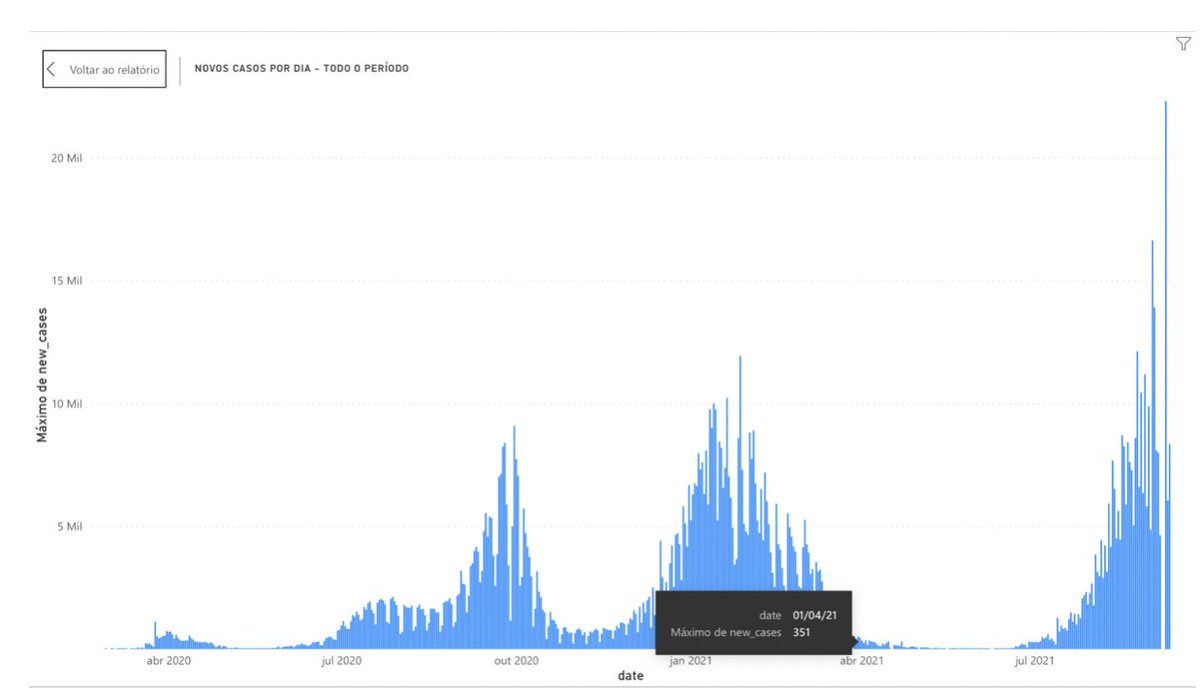Click the tallest bar above 20 Mil
This screenshot has height=692, width=1200.
click(x=1165, y=375)
